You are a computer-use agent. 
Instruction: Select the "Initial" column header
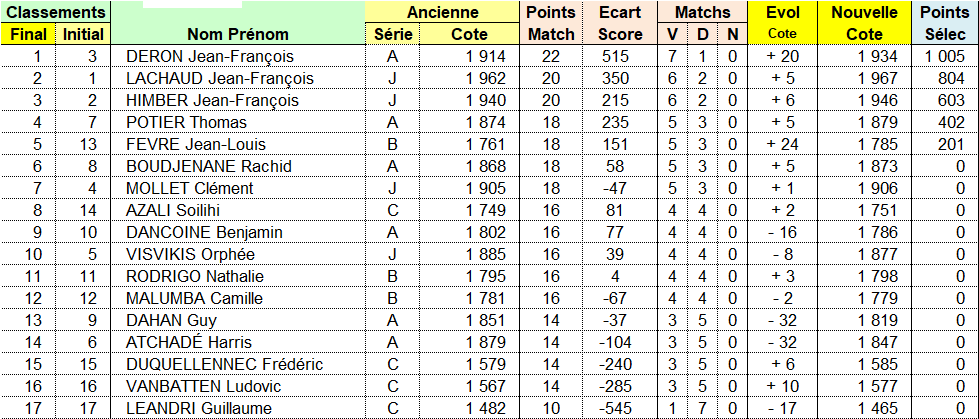point(81,34)
